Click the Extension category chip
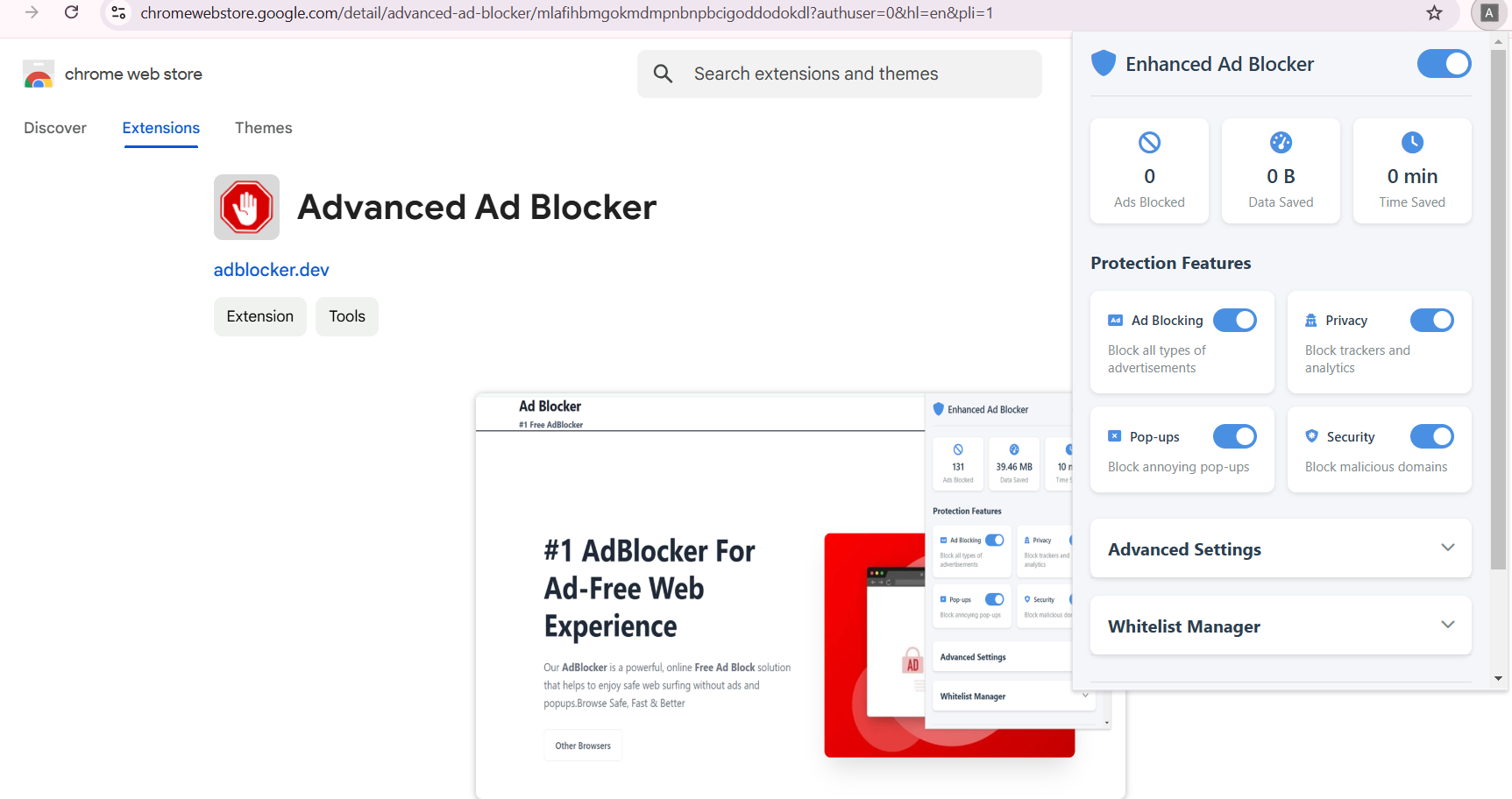The width and height of the screenshot is (1512, 799). (x=260, y=316)
